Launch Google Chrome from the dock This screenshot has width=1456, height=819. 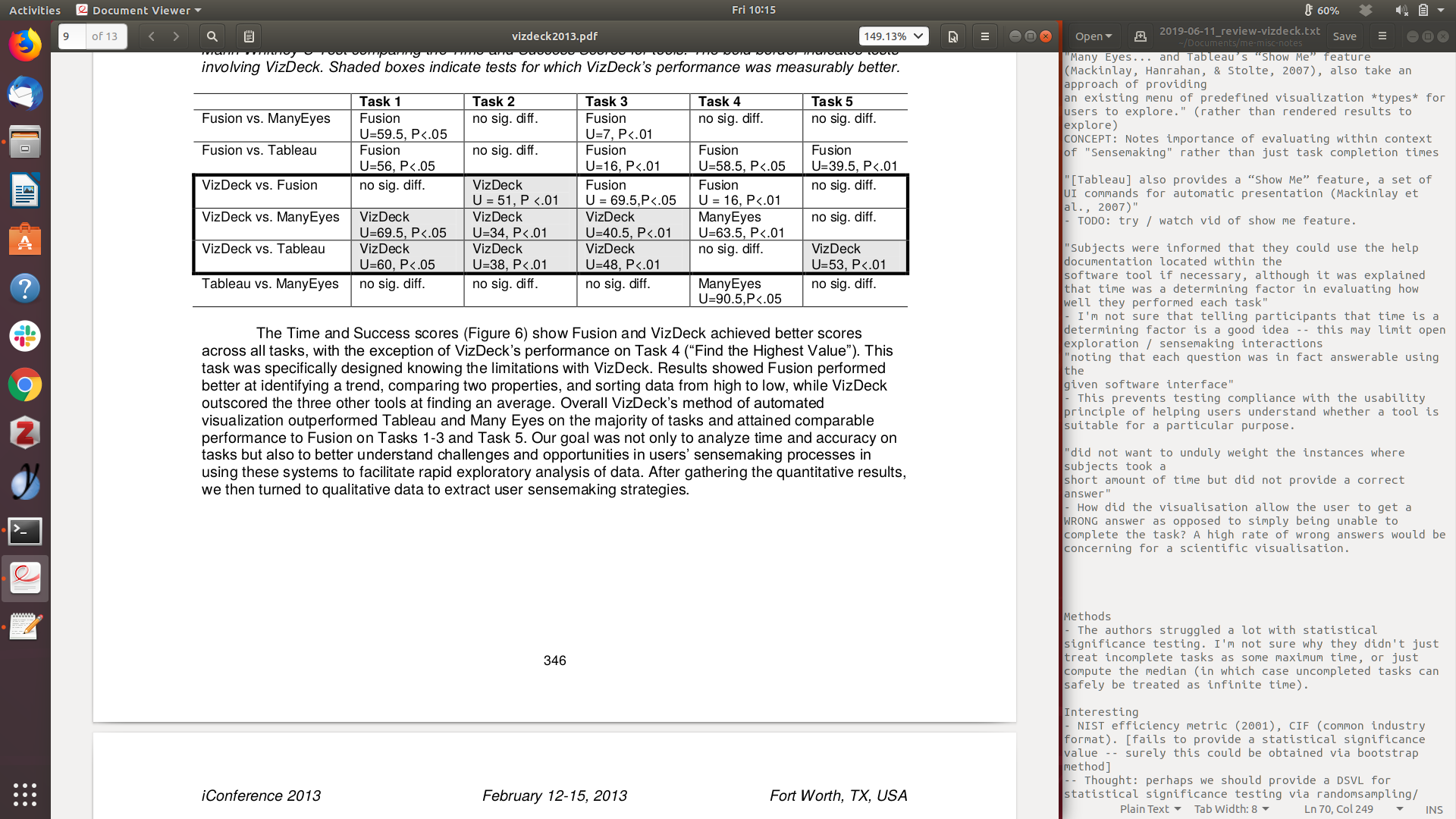(x=25, y=385)
